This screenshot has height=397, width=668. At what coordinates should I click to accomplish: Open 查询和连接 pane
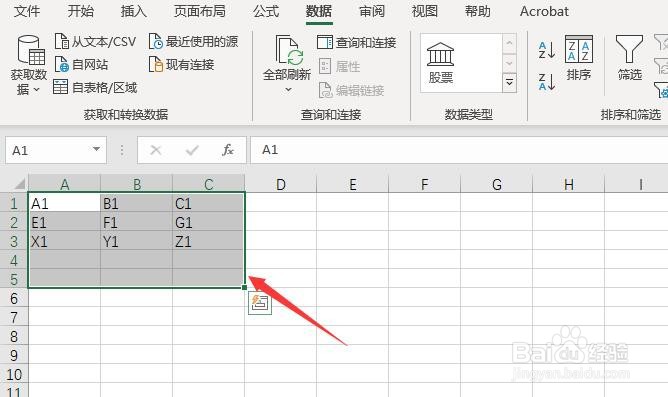[x=357, y=42]
